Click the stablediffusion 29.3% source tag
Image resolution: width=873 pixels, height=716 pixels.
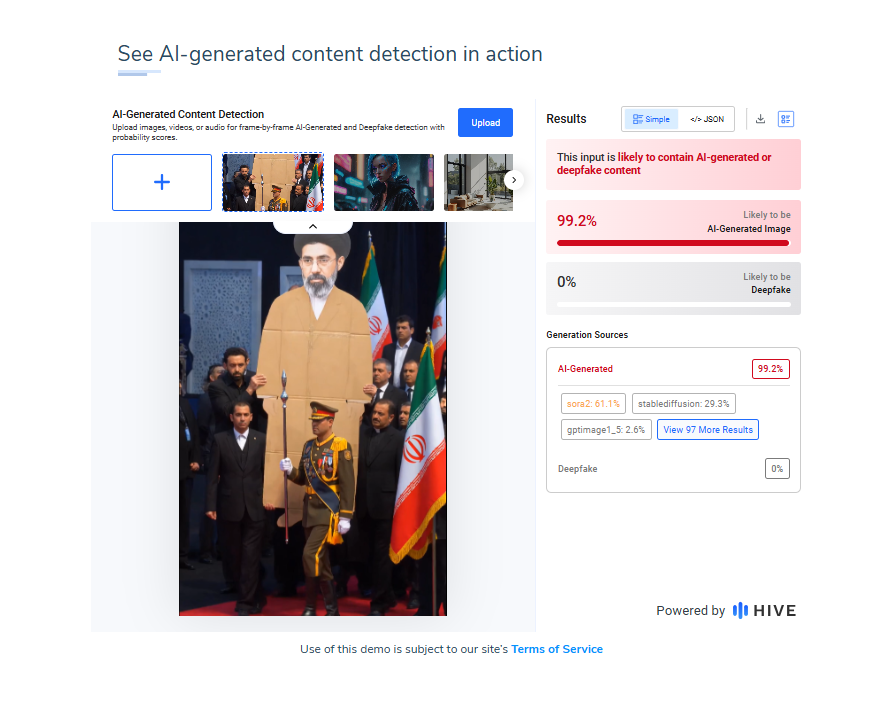point(684,404)
